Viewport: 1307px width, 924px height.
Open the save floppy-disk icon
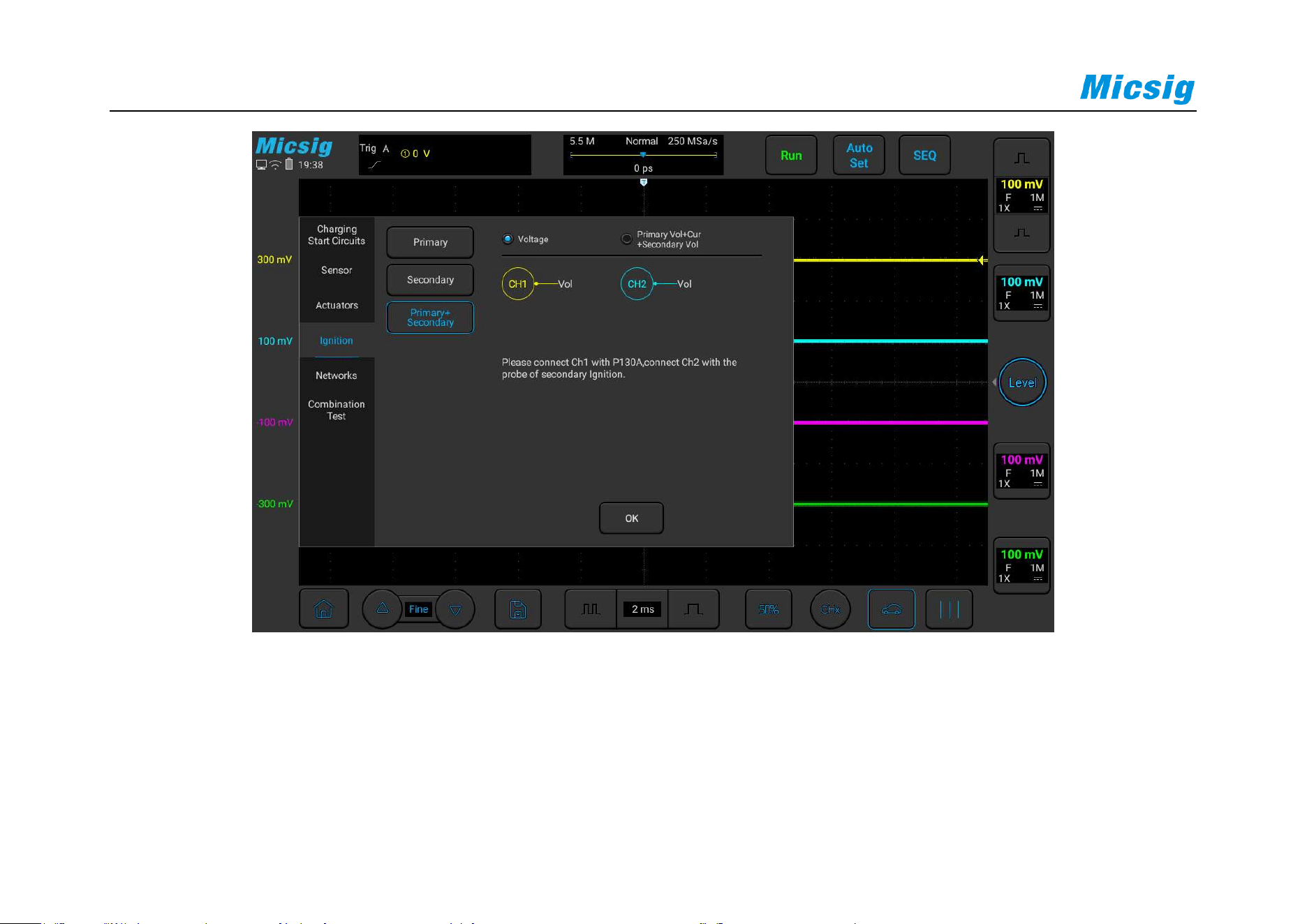[x=518, y=609]
